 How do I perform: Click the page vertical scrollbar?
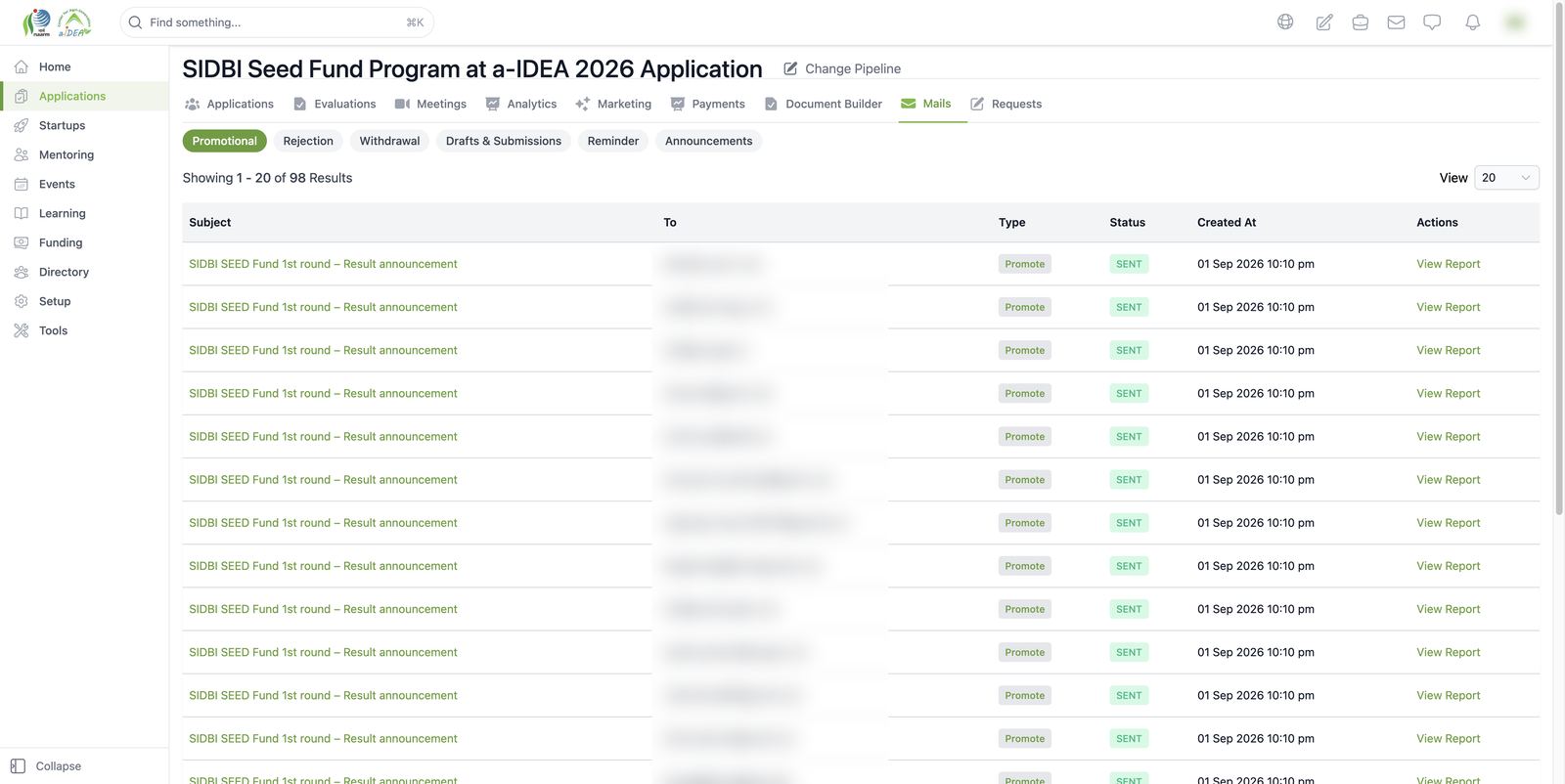[x=1559, y=259]
